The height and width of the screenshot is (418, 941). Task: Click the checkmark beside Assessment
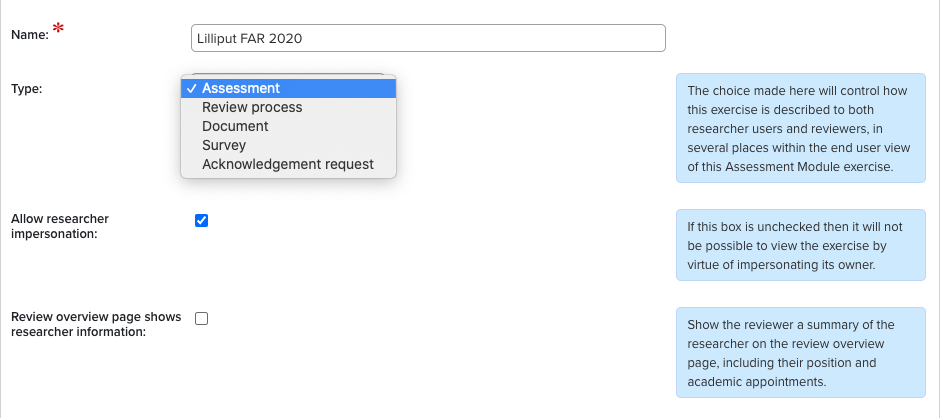click(x=191, y=88)
